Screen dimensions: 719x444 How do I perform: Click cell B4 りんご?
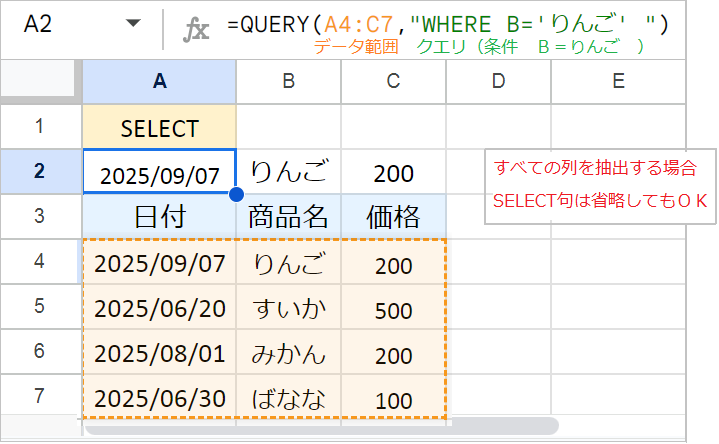click(288, 262)
